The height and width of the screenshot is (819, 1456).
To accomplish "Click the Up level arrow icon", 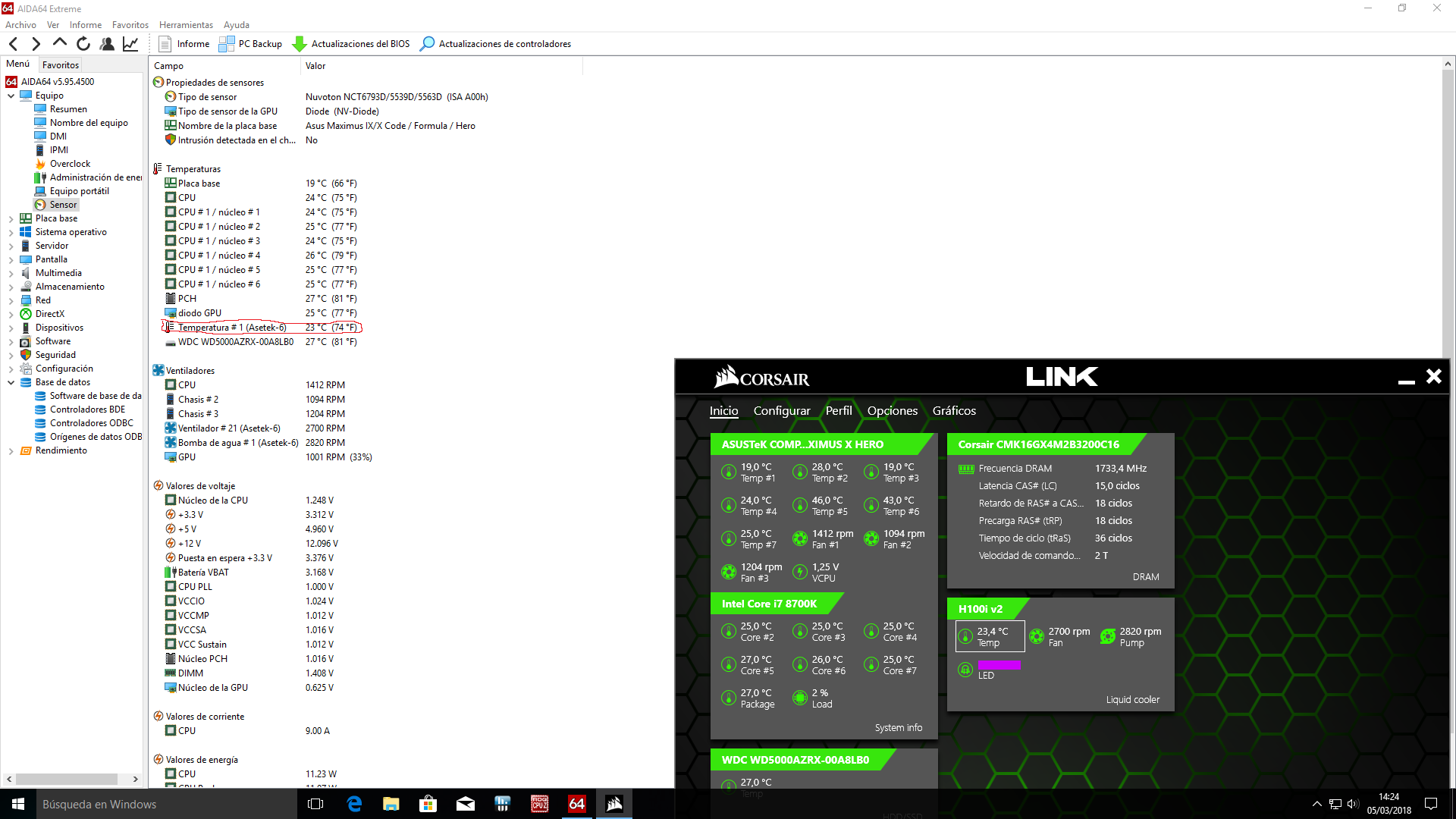I will [60, 43].
